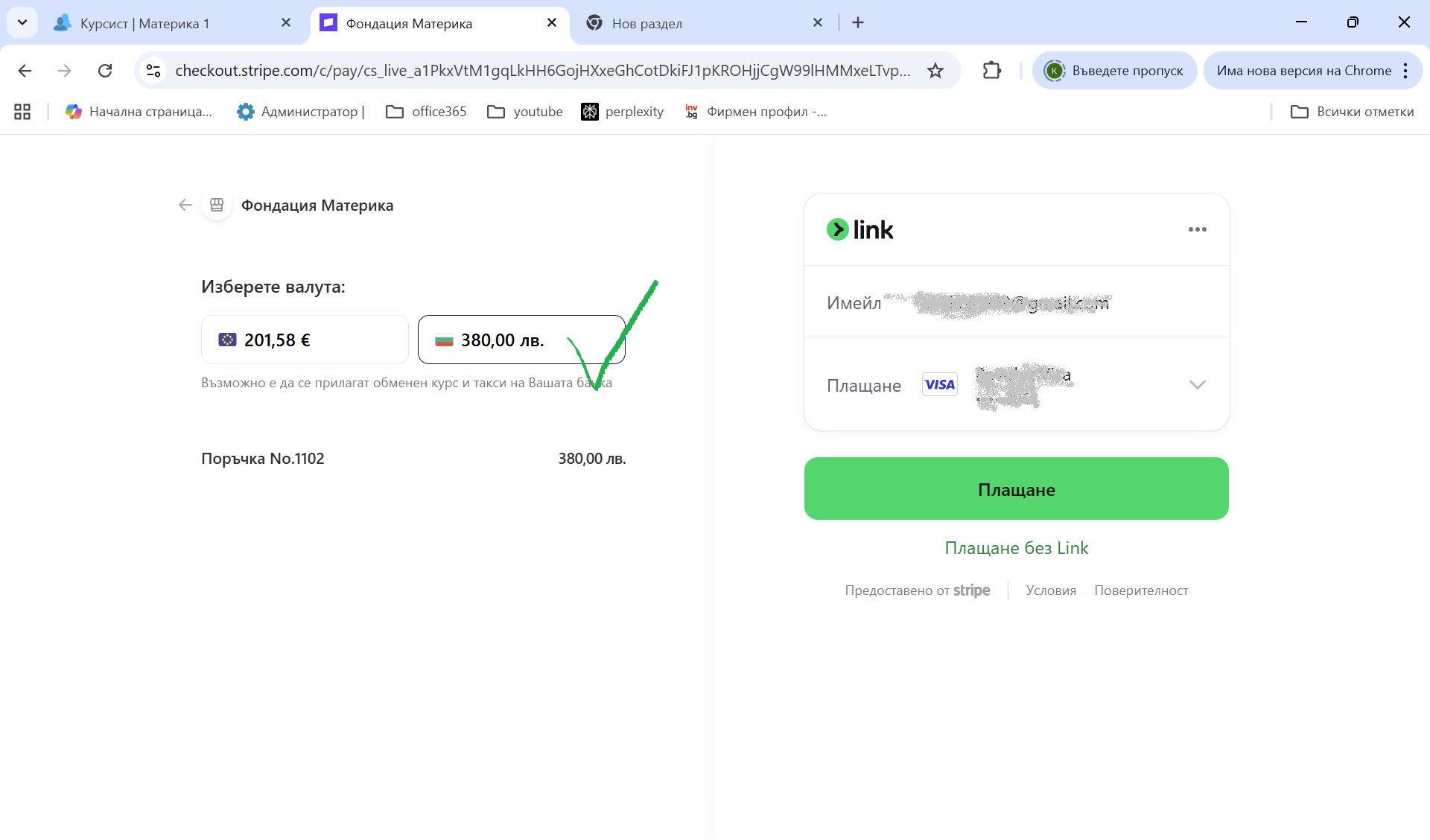Open the Всички отметки folder
The height and width of the screenshot is (840, 1430).
point(1352,112)
